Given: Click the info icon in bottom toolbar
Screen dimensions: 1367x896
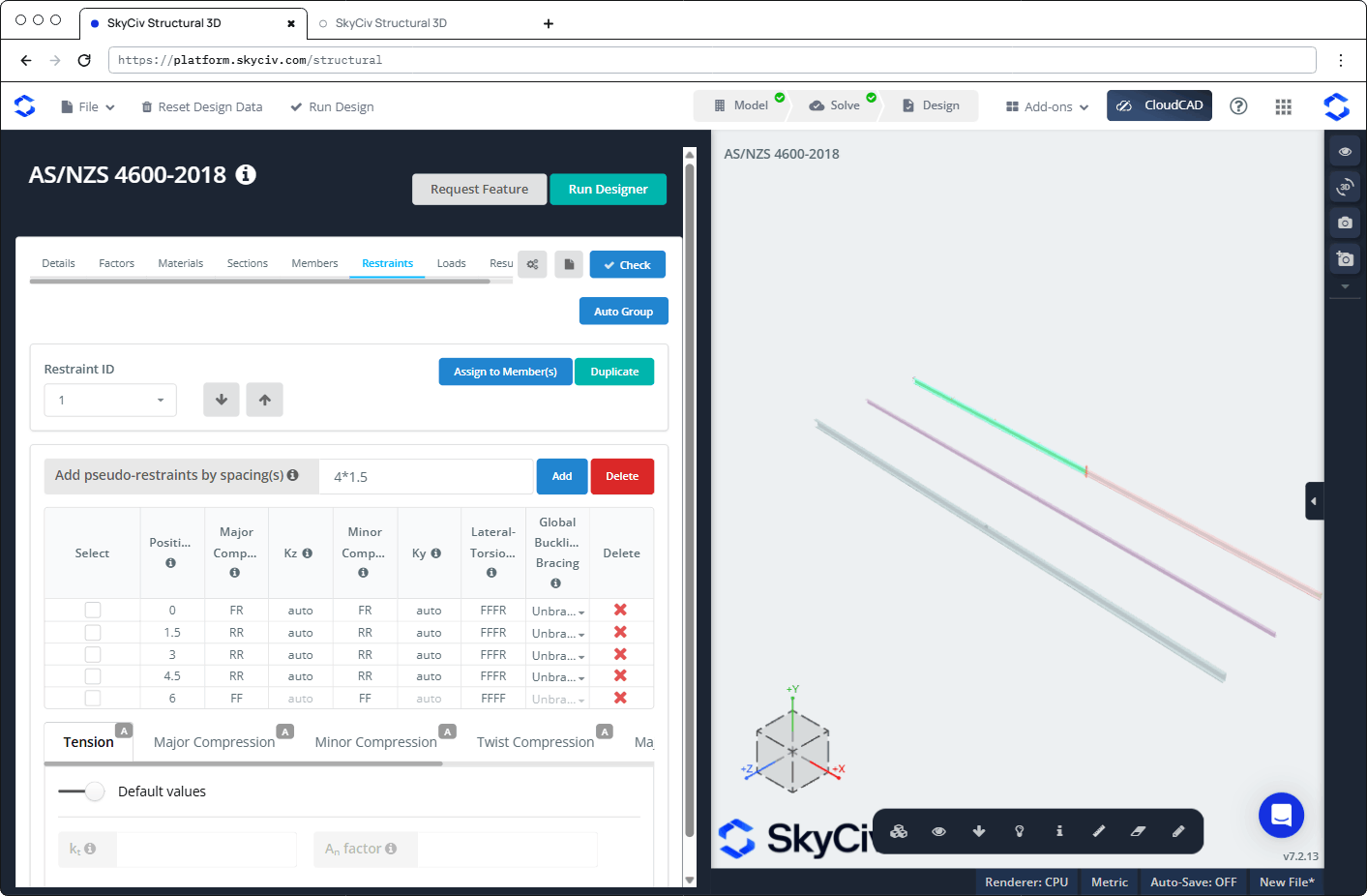Looking at the screenshot, I should click(1059, 831).
